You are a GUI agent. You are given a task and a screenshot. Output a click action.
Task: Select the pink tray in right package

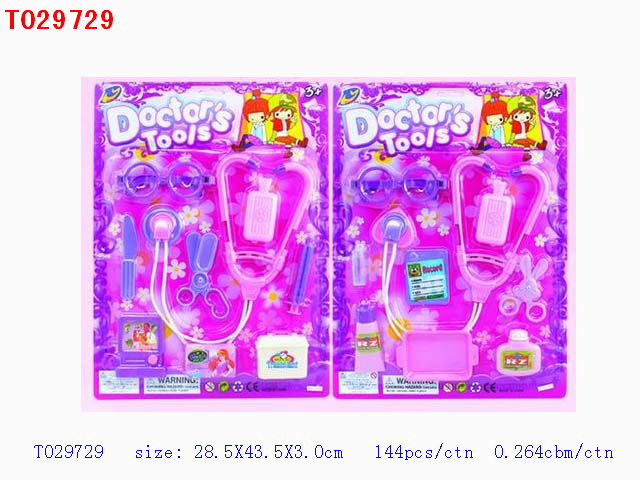coord(437,353)
